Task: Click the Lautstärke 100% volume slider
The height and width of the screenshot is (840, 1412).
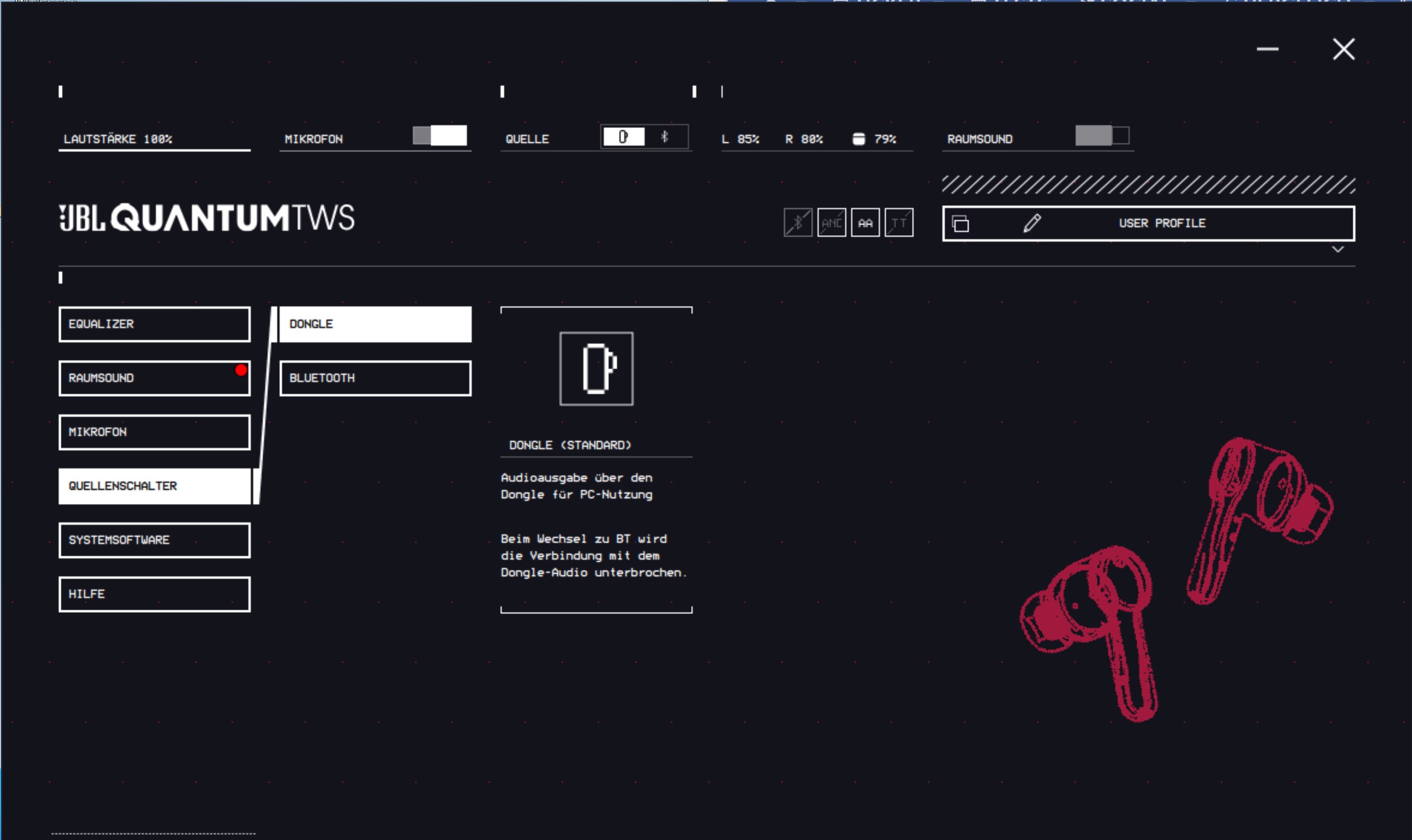Action: pyautogui.click(x=154, y=149)
